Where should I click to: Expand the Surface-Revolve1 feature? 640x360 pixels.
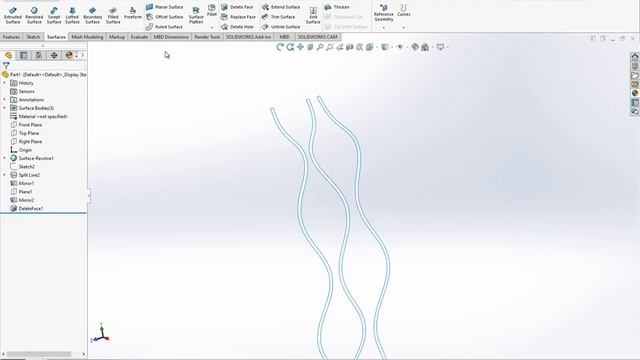click(5, 158)
